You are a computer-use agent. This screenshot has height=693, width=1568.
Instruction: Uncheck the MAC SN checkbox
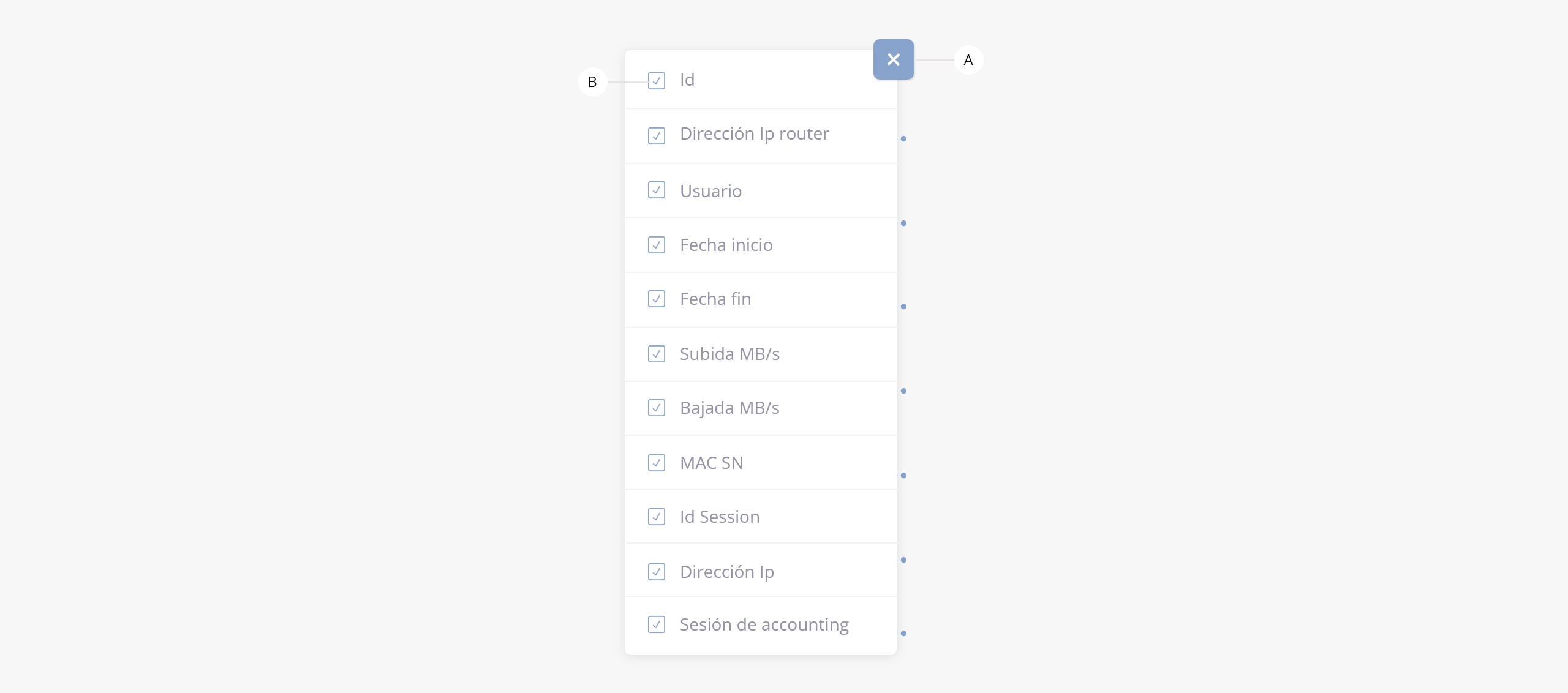click(656, 463)
